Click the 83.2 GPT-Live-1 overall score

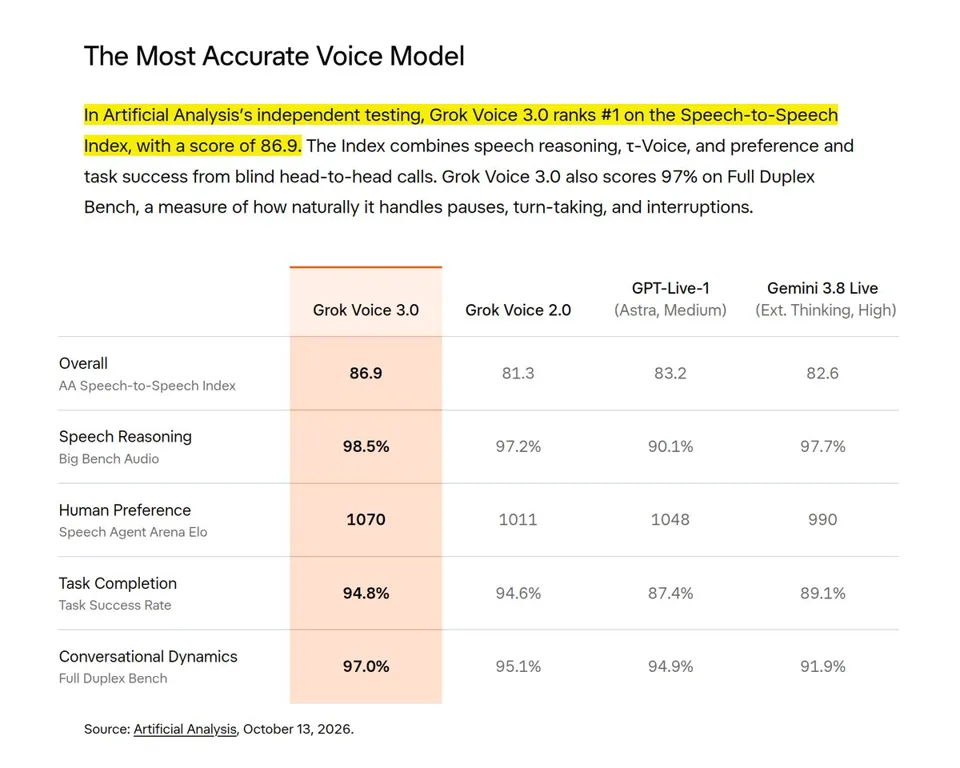670,373
